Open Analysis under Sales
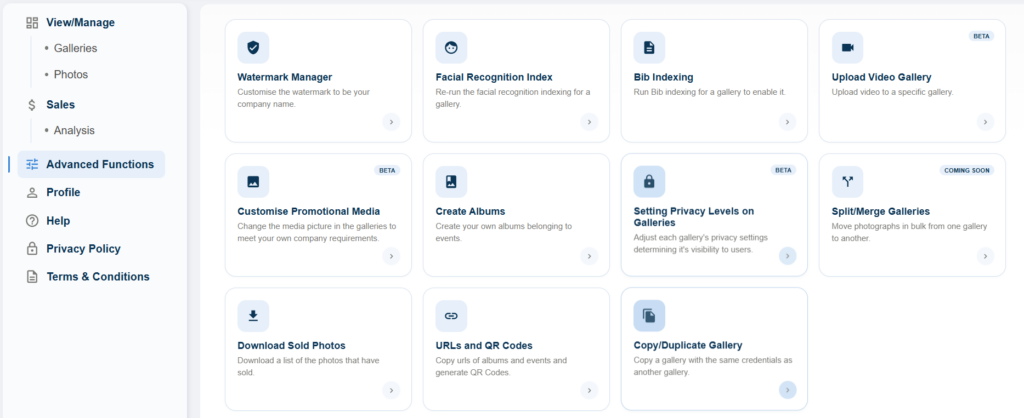 74,131
